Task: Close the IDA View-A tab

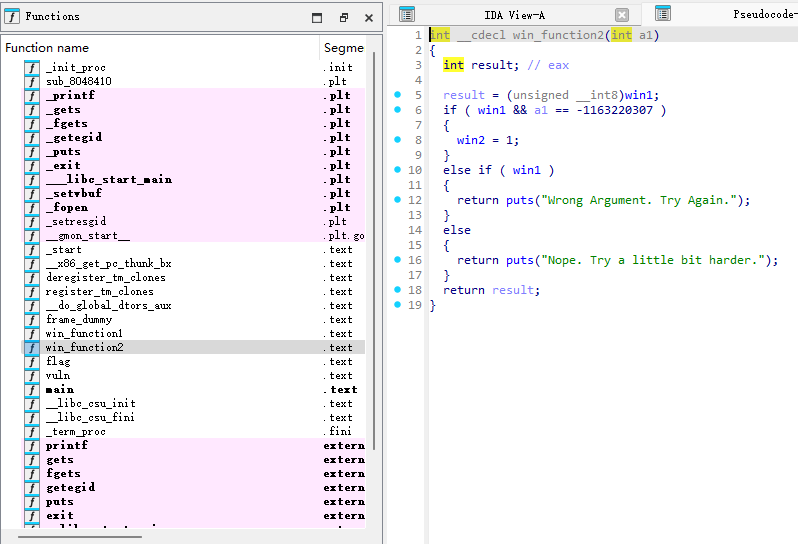Action: 621,15
